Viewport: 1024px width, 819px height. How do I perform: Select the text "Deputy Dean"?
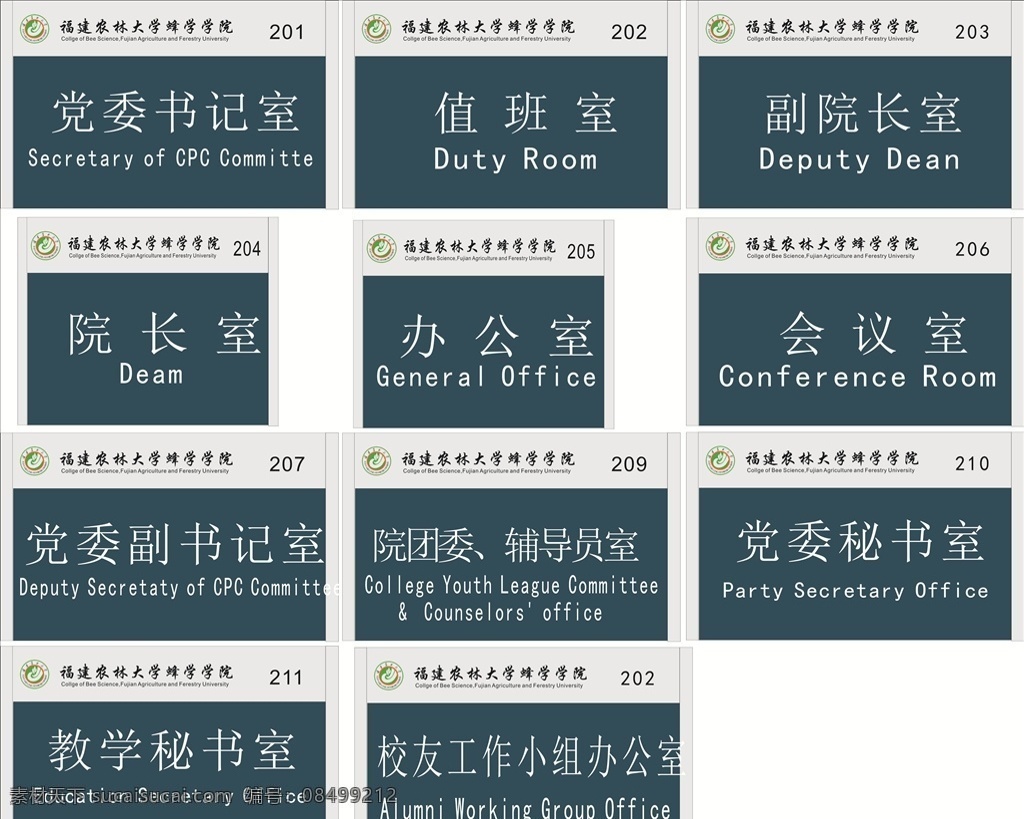click(859, 159)
